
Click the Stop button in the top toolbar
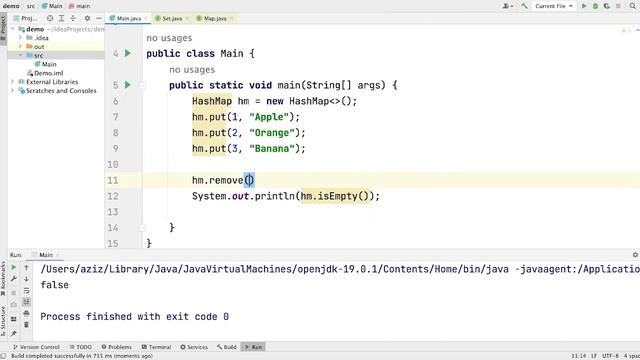[x=618, y=6]
